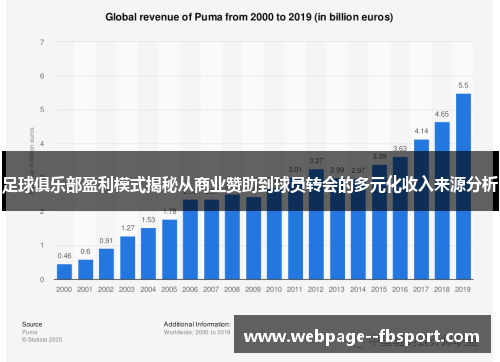Click the 2001 x-axis year label
This screenshot has height=362, width=500.
pos(85,289)
